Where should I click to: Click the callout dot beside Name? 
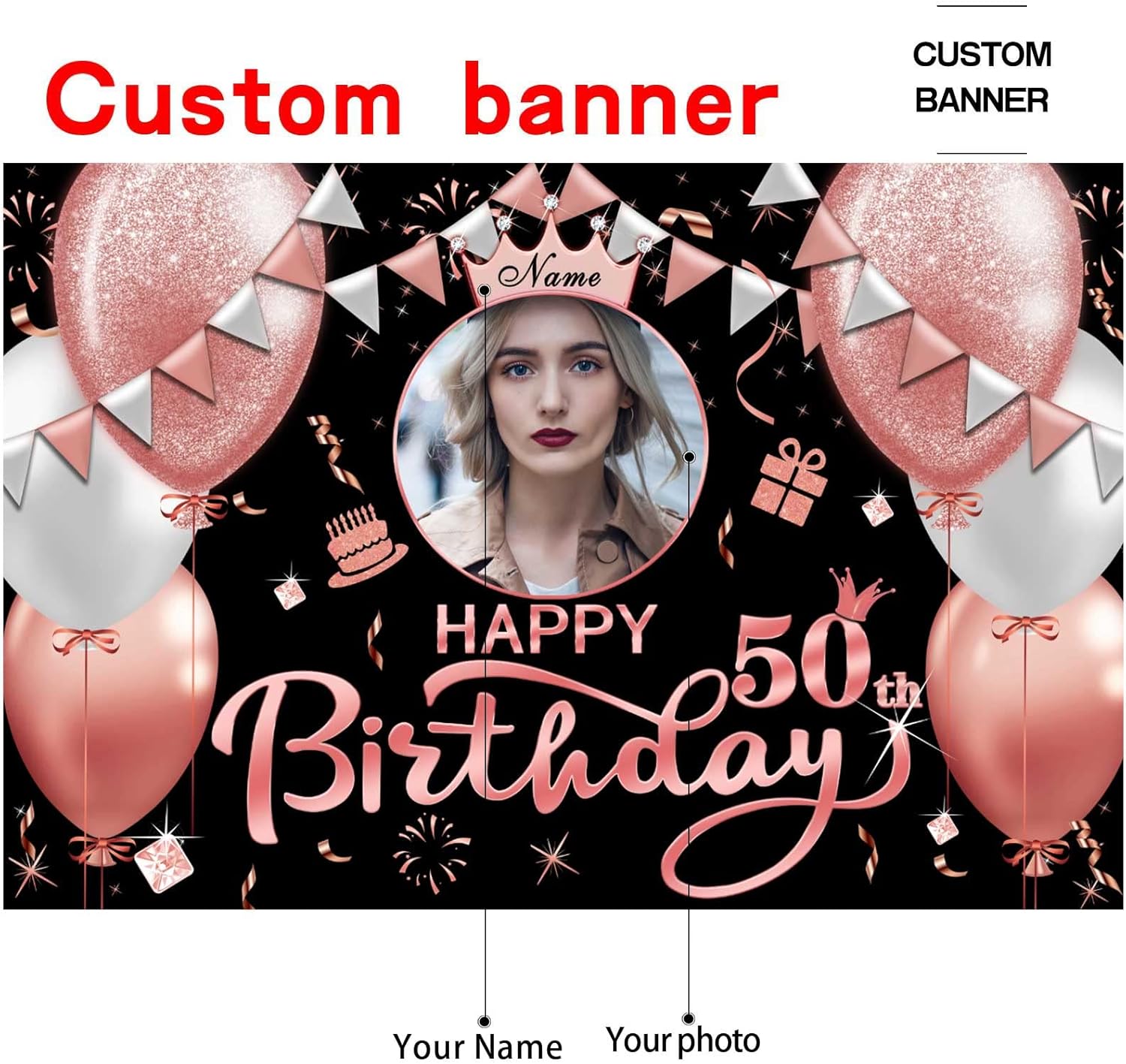485,290
